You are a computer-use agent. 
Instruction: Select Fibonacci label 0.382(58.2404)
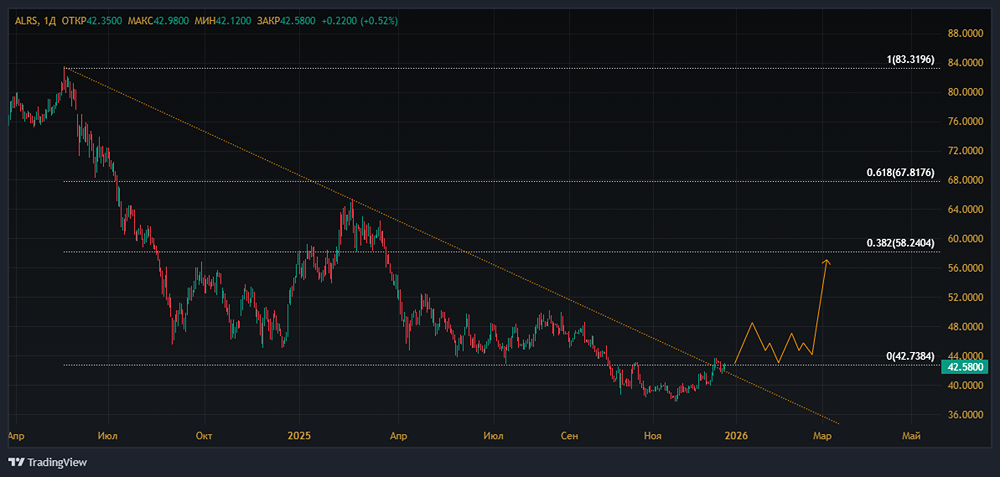coord(901,243)
